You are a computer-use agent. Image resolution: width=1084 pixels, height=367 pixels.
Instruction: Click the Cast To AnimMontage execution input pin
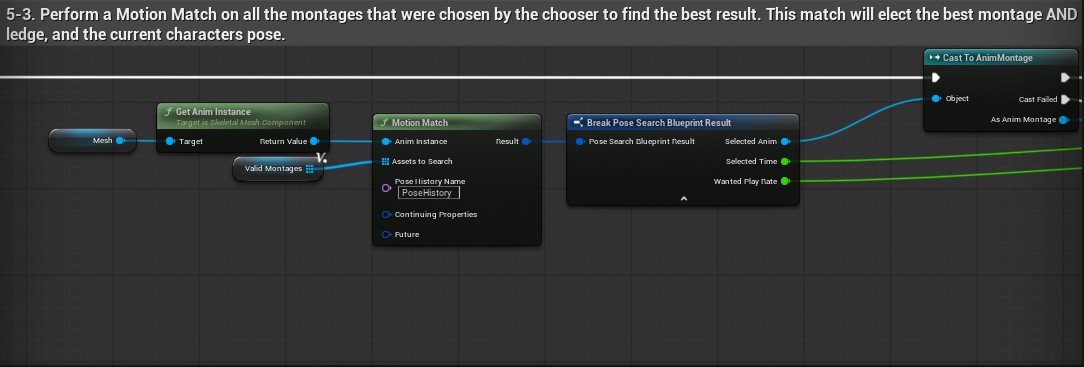click(936, 77)
